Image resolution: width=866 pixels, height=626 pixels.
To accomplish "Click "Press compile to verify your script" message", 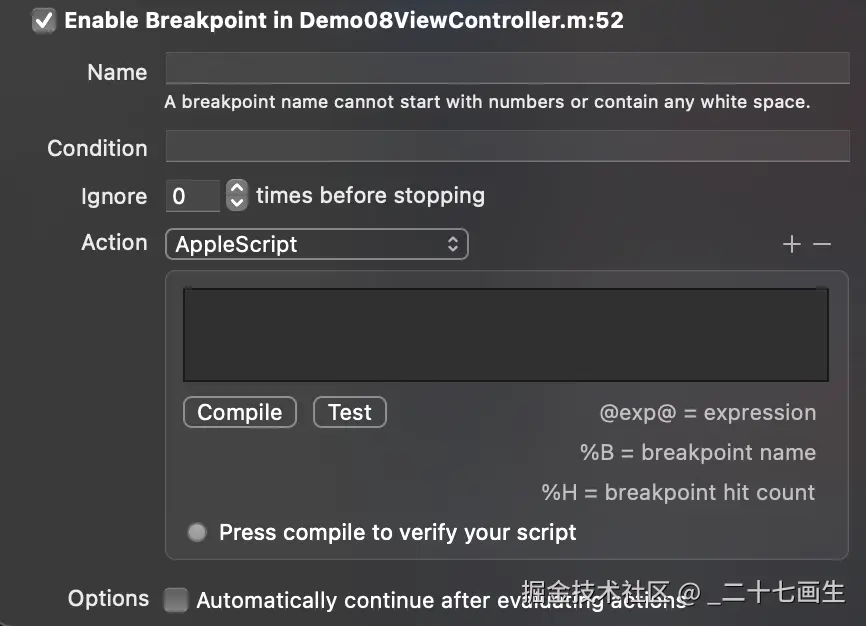I will pos(397,532).
